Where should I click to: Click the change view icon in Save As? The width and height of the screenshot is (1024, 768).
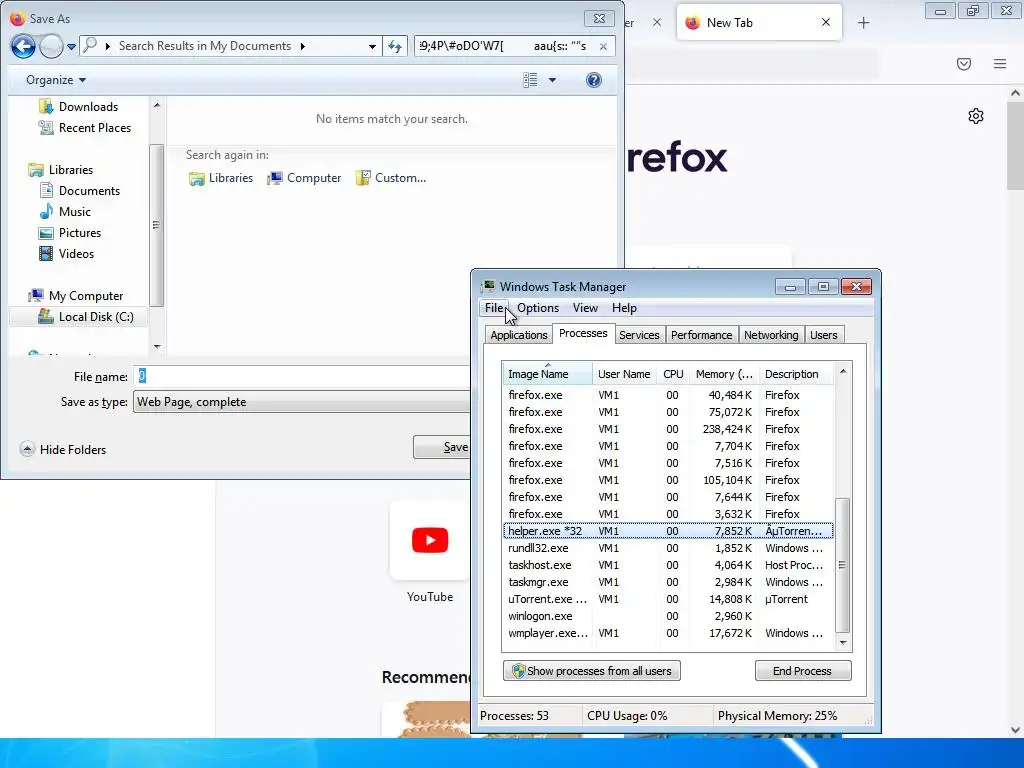click(x=530, y=80)
